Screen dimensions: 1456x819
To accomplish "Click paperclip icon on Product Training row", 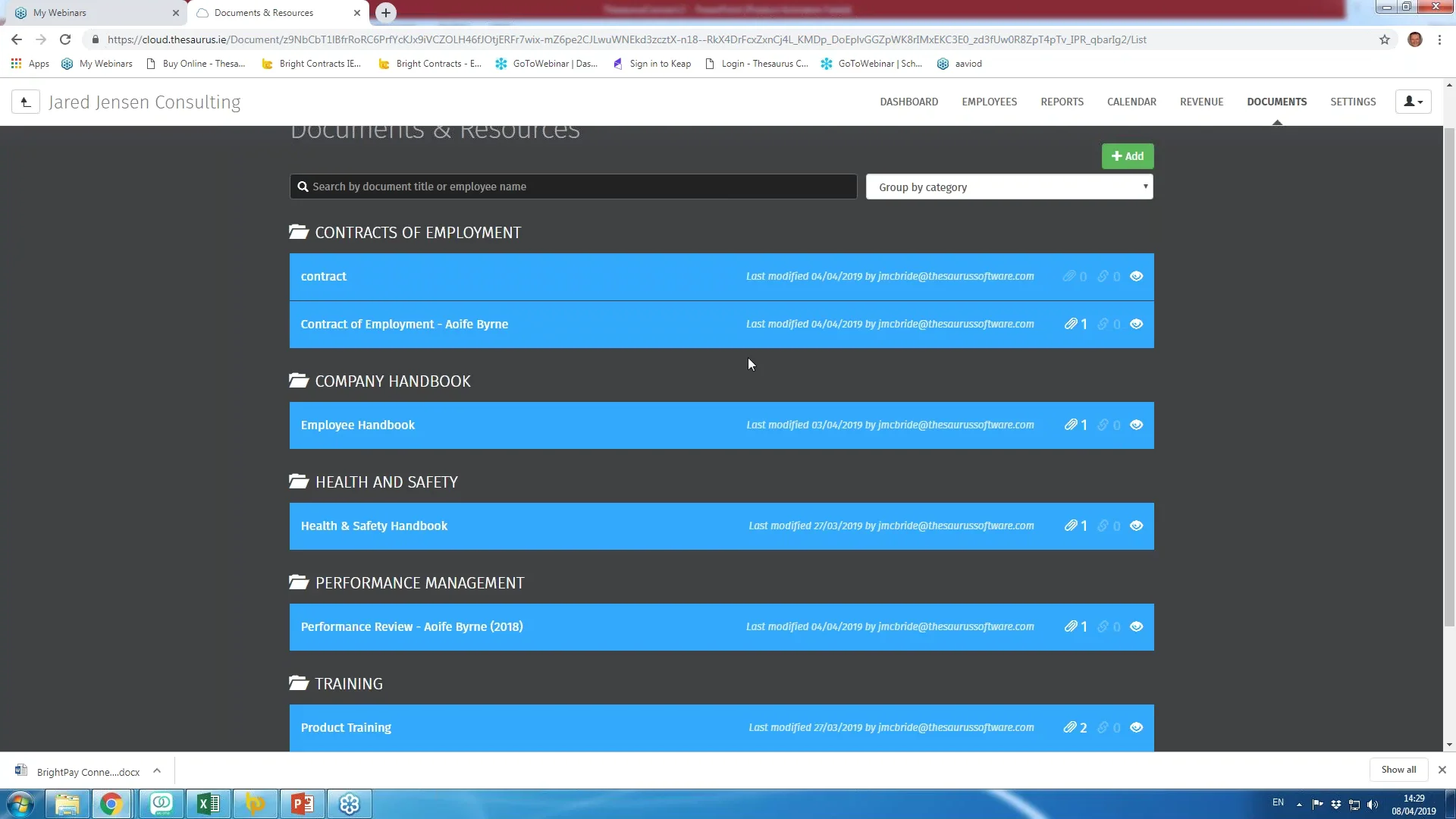I will [x=1070, y=728].
